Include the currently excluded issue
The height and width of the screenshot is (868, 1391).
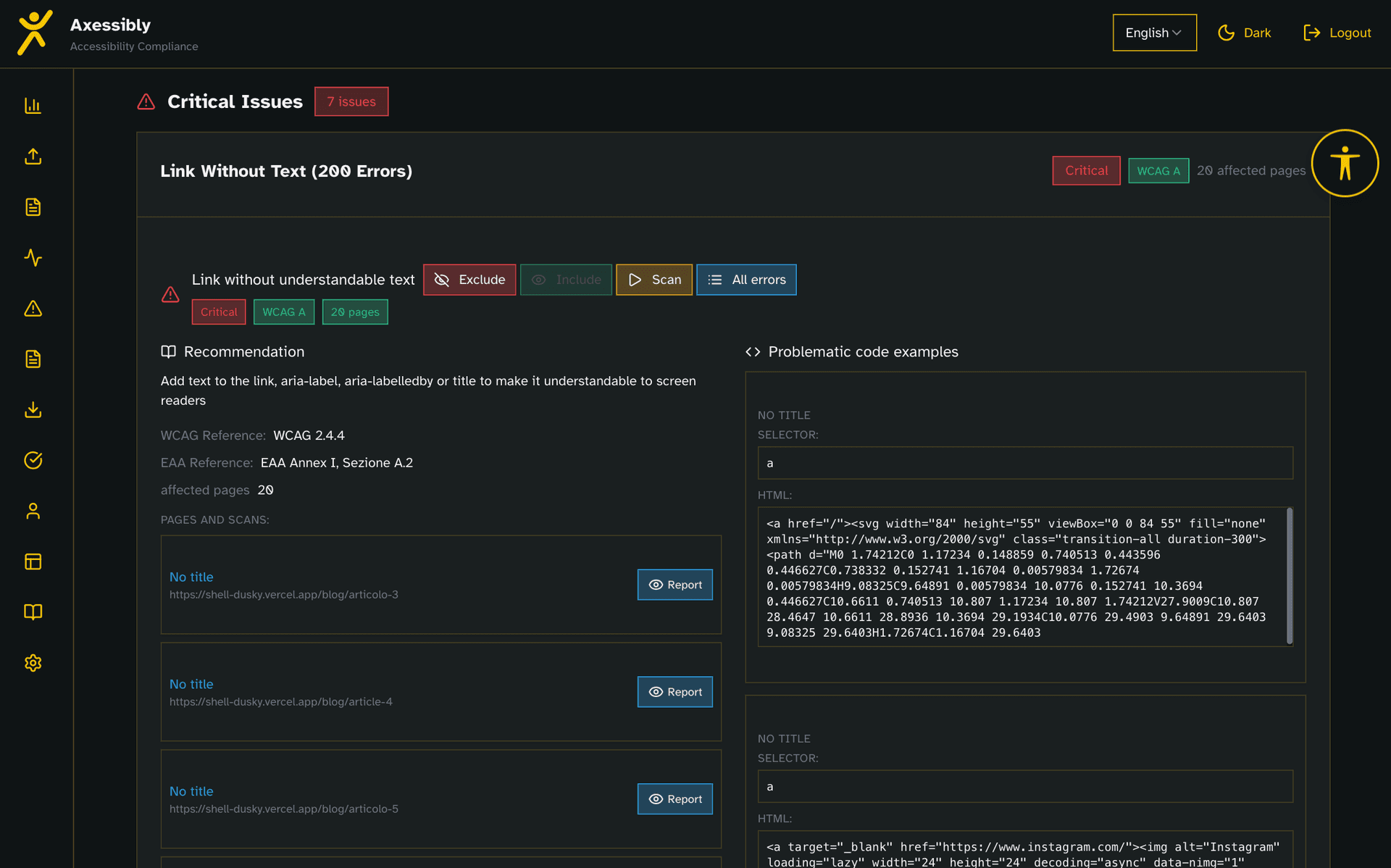point(566,280)
